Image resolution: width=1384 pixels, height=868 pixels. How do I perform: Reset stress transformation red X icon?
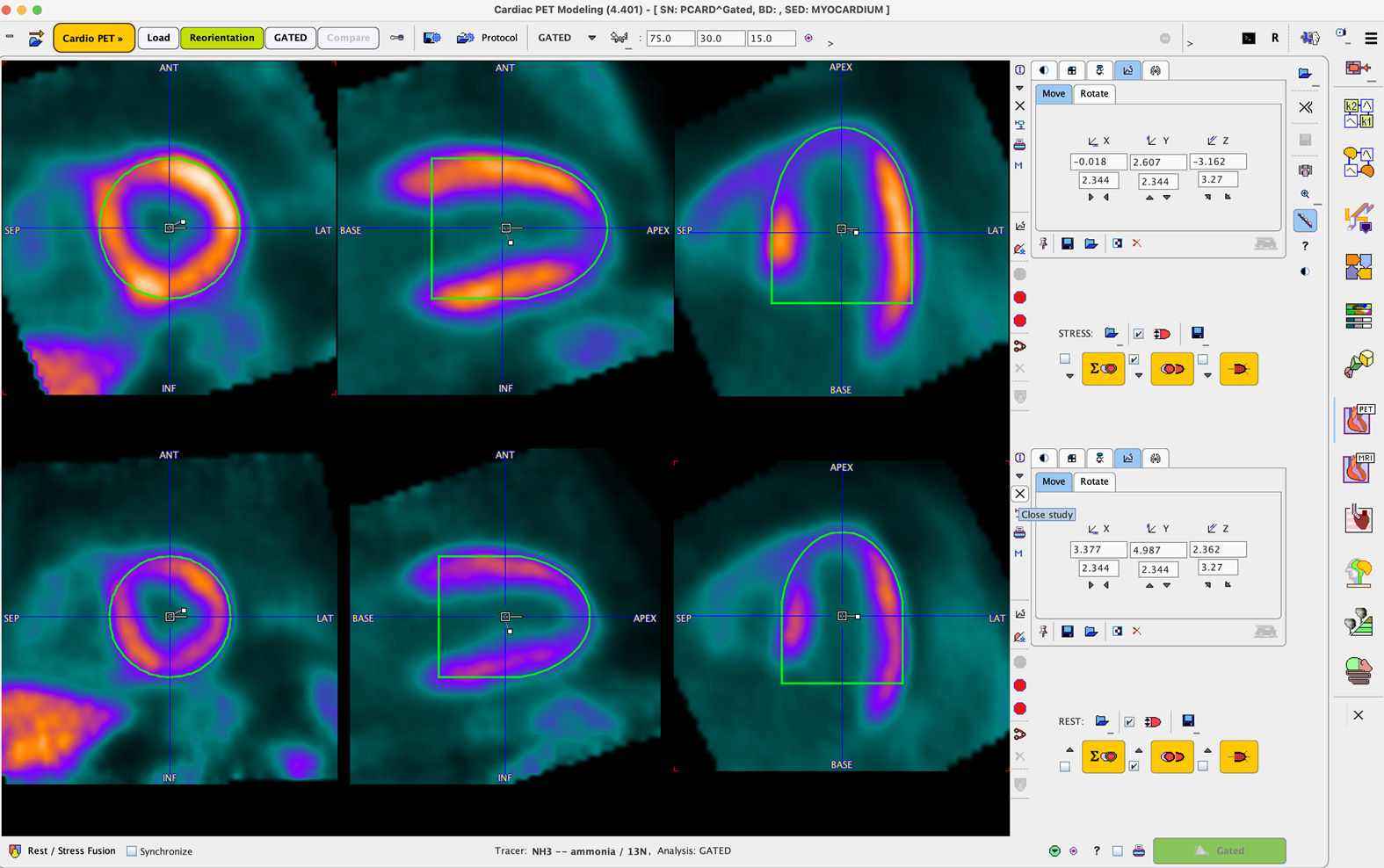pyautogui.click(x=1136, y=243)
